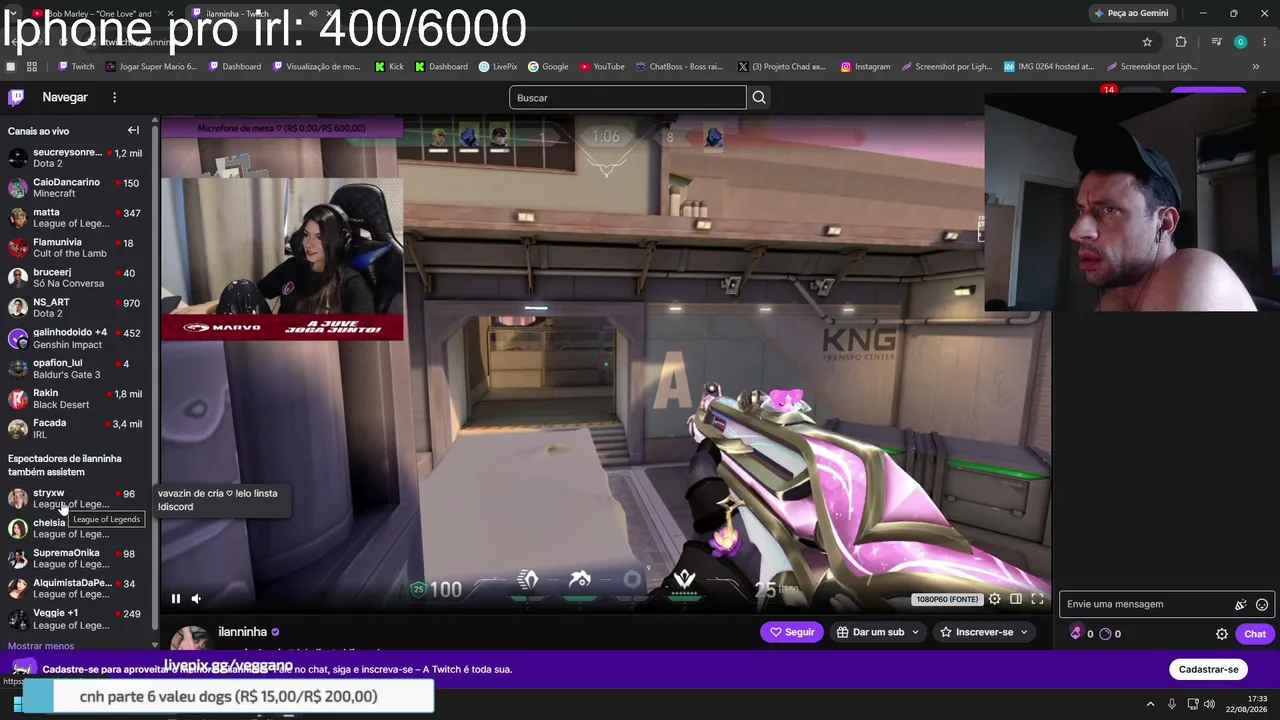Viewport: 1280px width, 720px height.
Task: Open ilanninha's profile avatar
Action: 189,638
